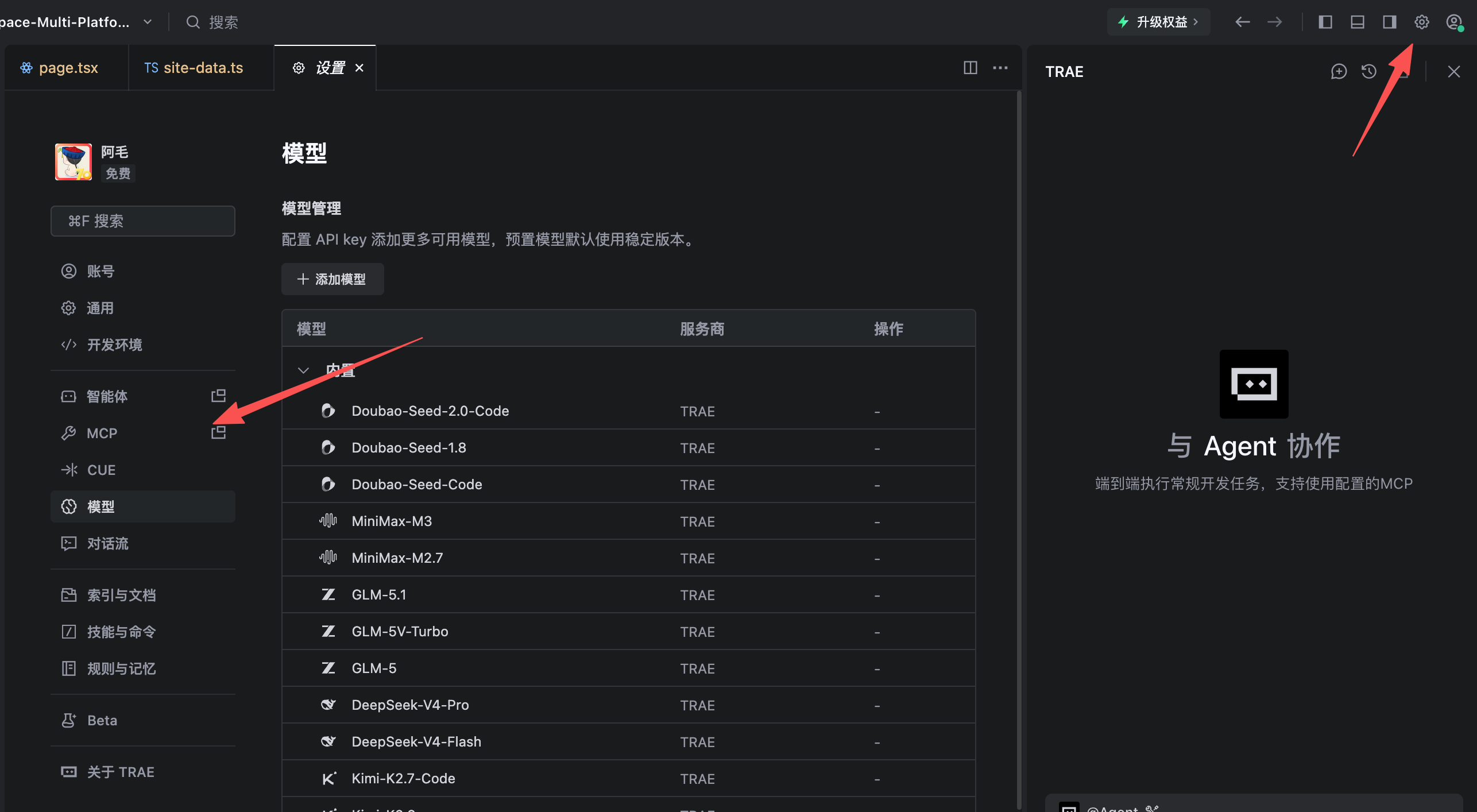Navigate forward with the right arrow
The image size is (1477, 812).
point(1274,22)
